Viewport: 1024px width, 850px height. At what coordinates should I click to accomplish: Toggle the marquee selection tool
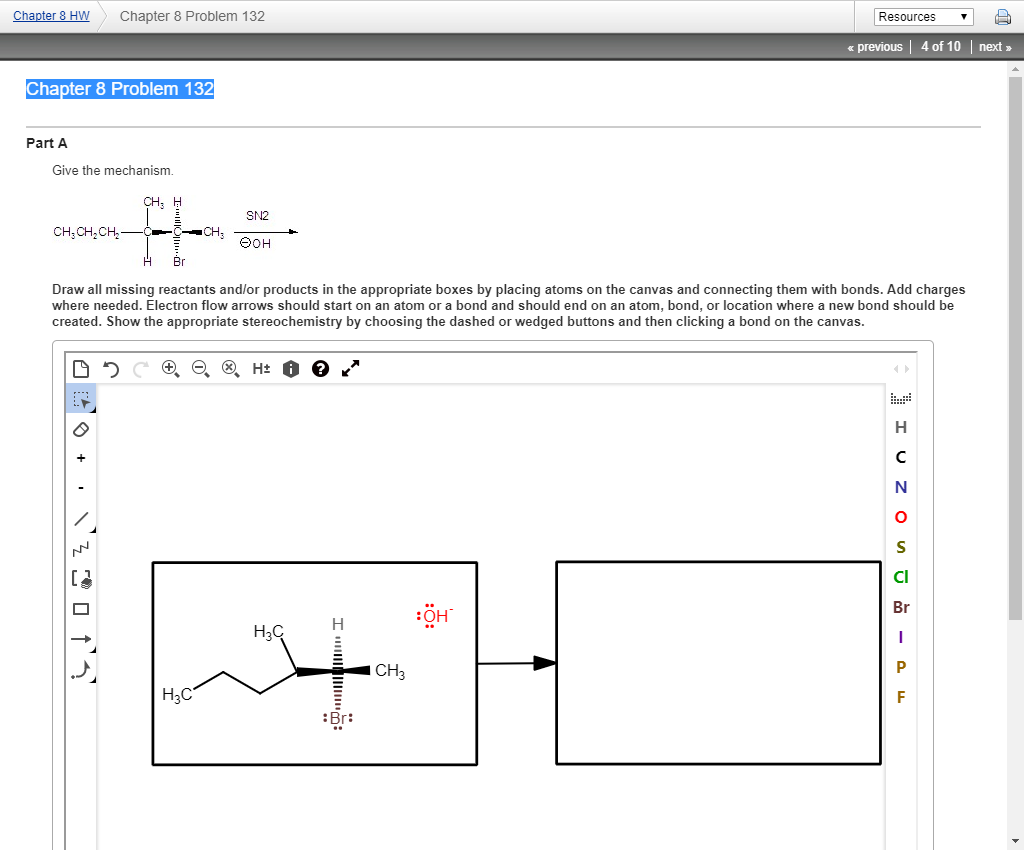[81, 398]
